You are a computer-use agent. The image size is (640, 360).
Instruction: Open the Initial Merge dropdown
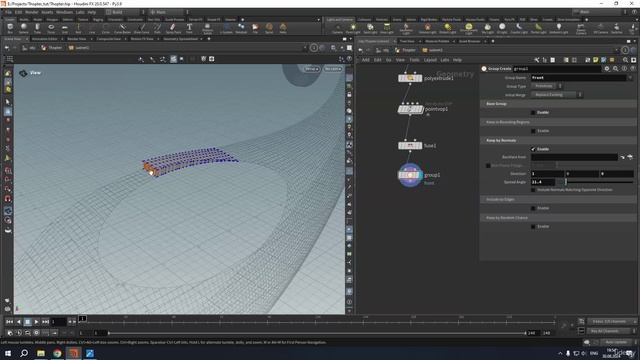coord(556,95)
